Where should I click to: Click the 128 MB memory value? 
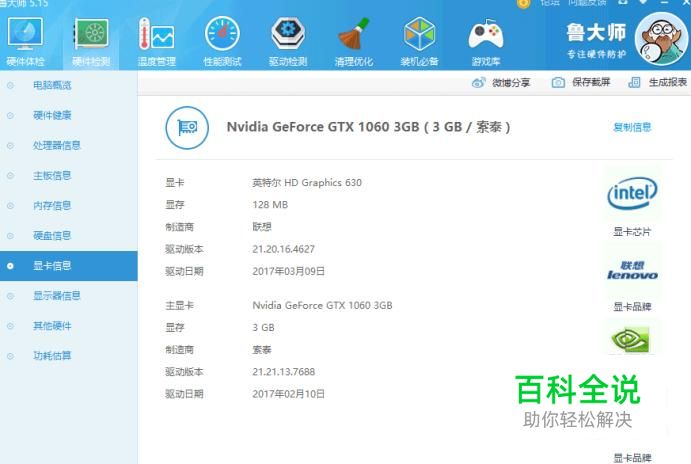click(270, 204)
